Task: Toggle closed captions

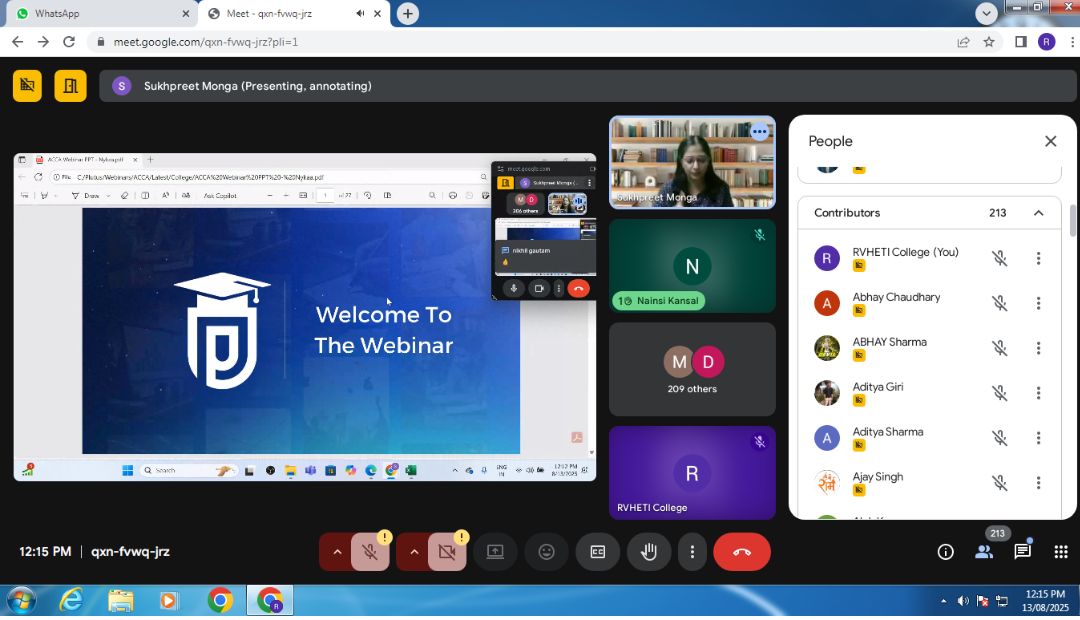Action: tap(597, 552)
